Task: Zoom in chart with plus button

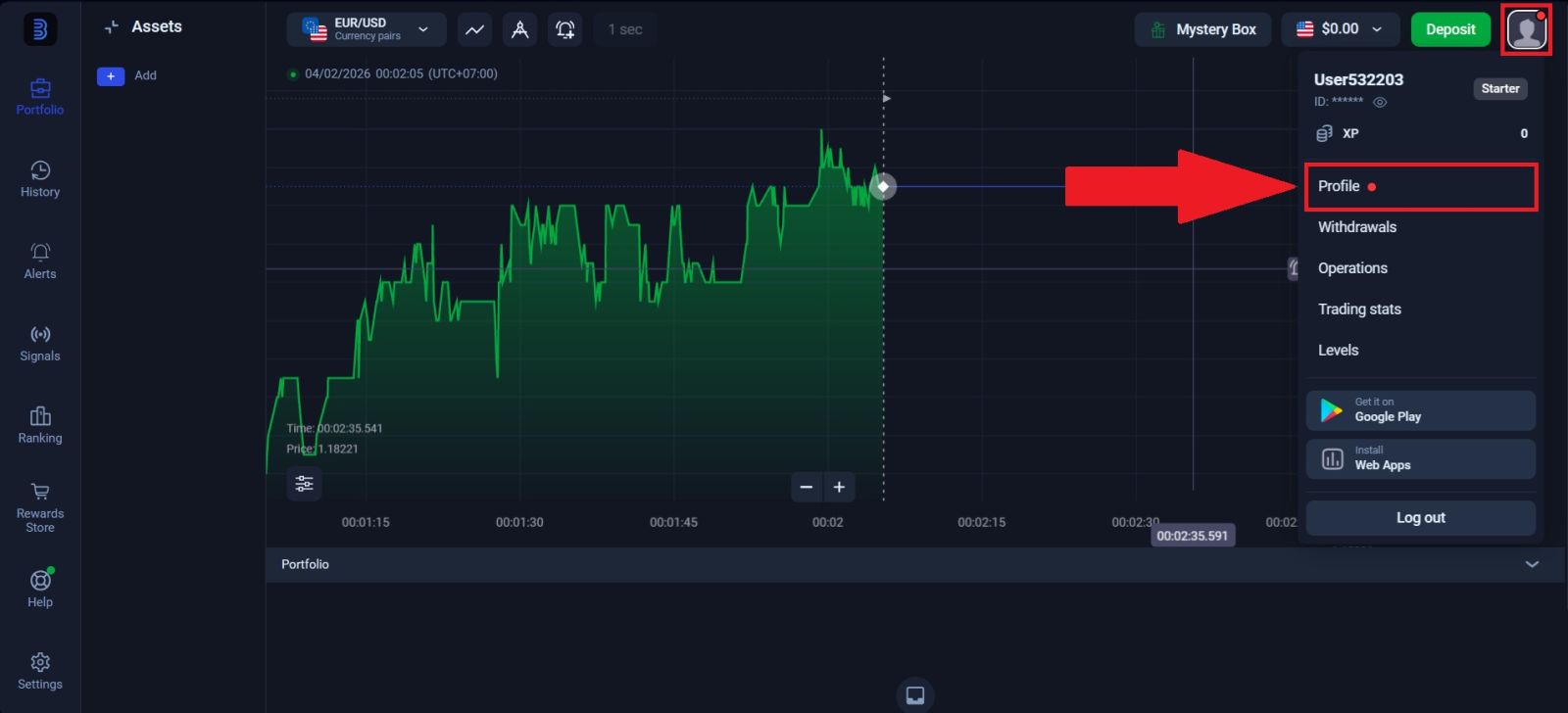Action: 839,487
